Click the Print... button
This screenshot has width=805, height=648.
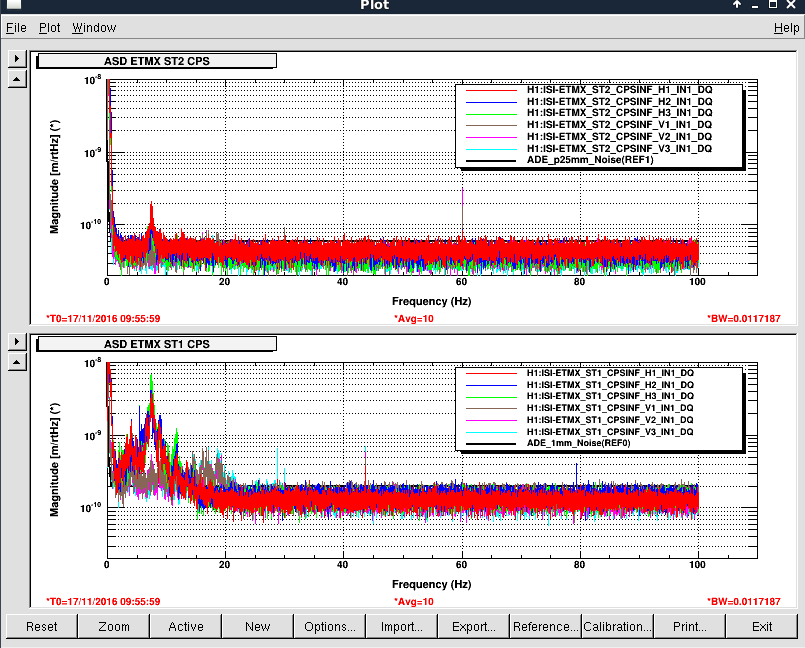coord(690,627)
